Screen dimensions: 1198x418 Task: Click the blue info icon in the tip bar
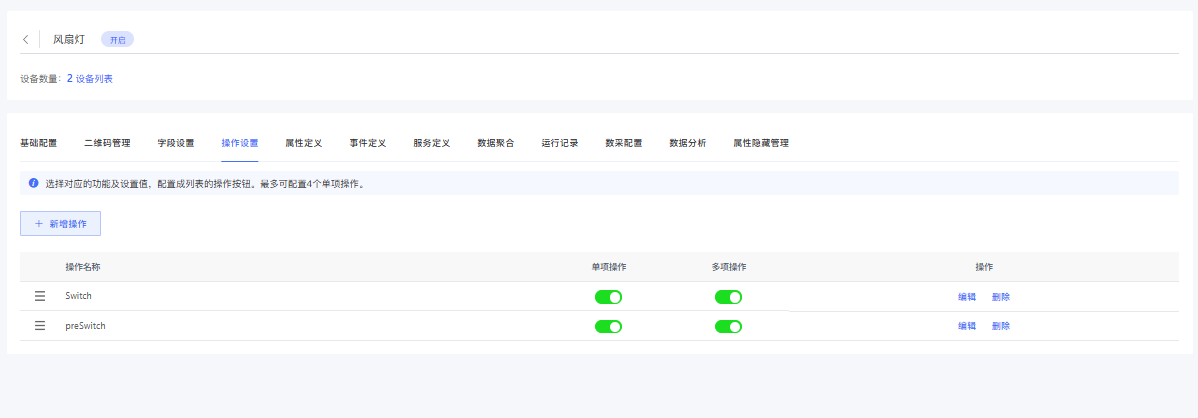pos(33,184)
